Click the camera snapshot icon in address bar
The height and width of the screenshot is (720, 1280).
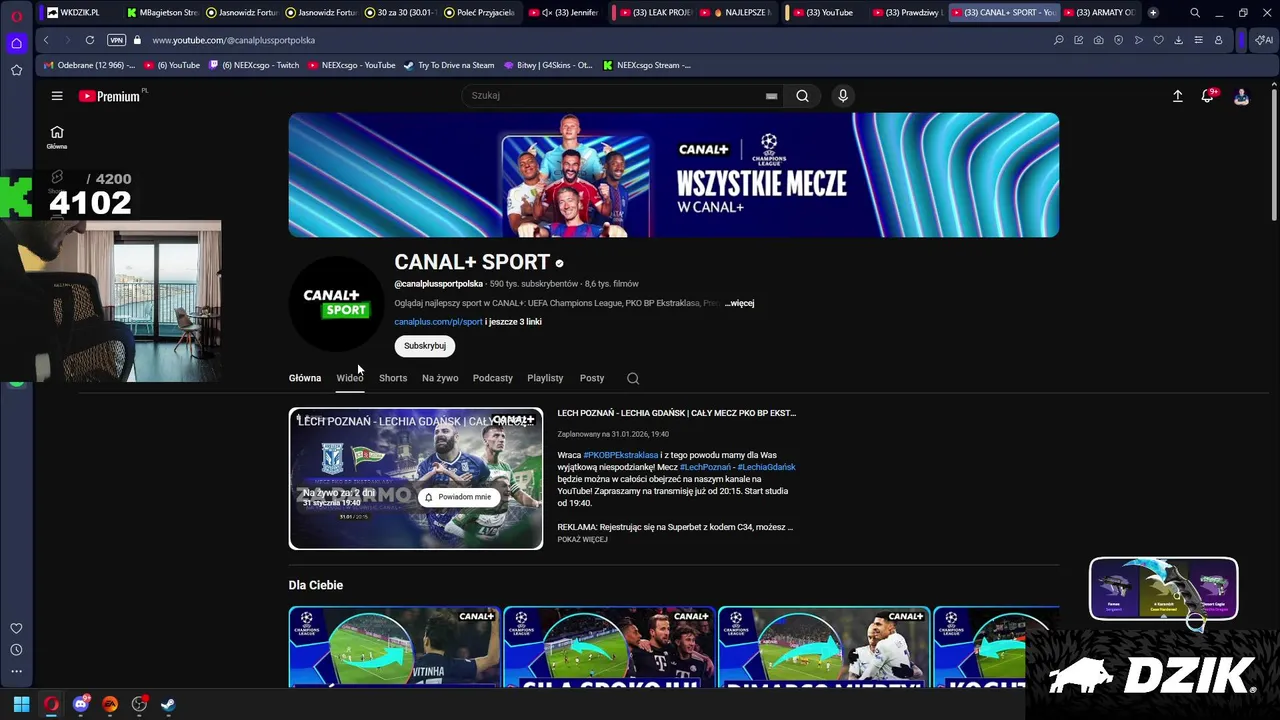(1098, 40)
